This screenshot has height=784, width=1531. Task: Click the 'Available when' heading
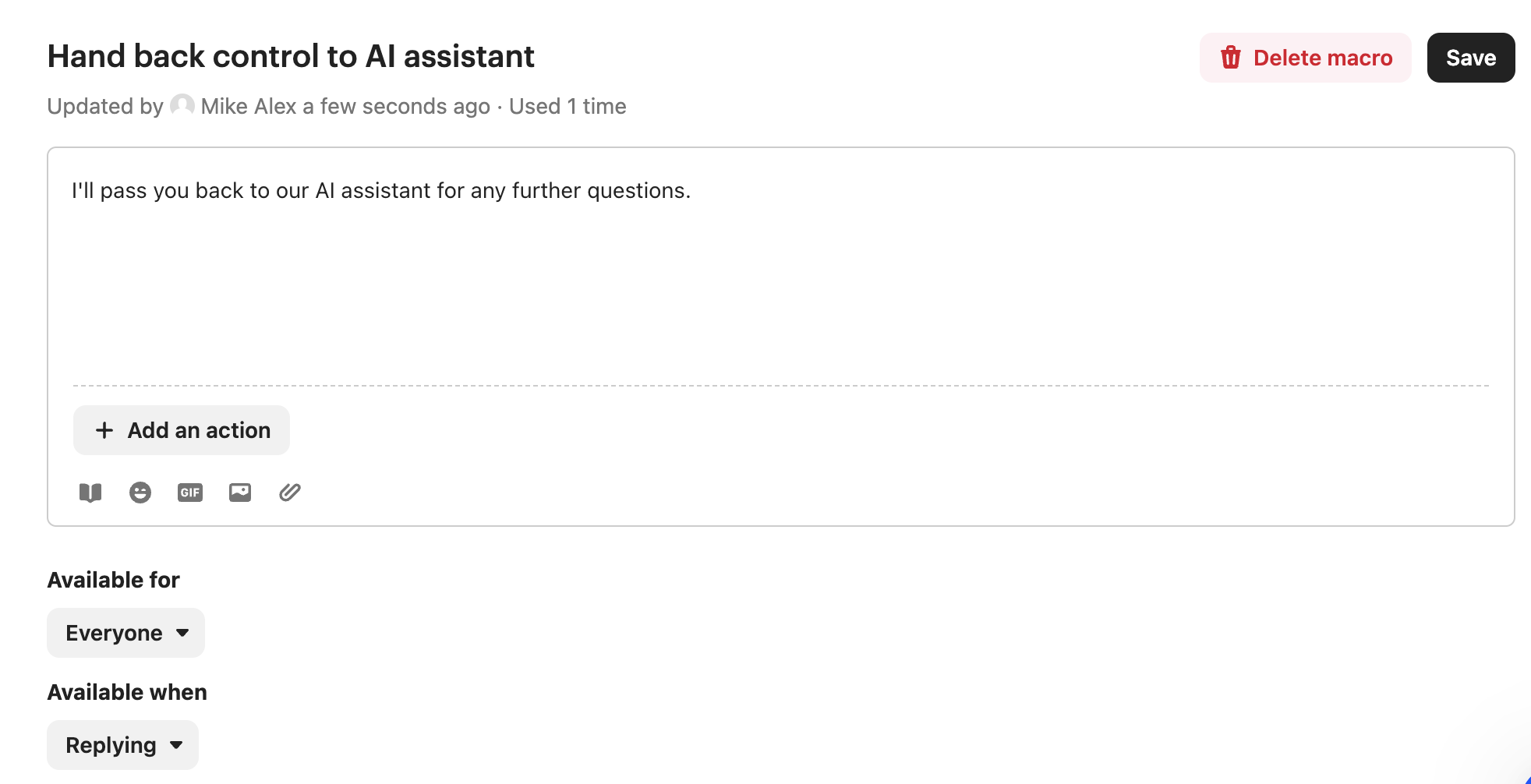127,692
